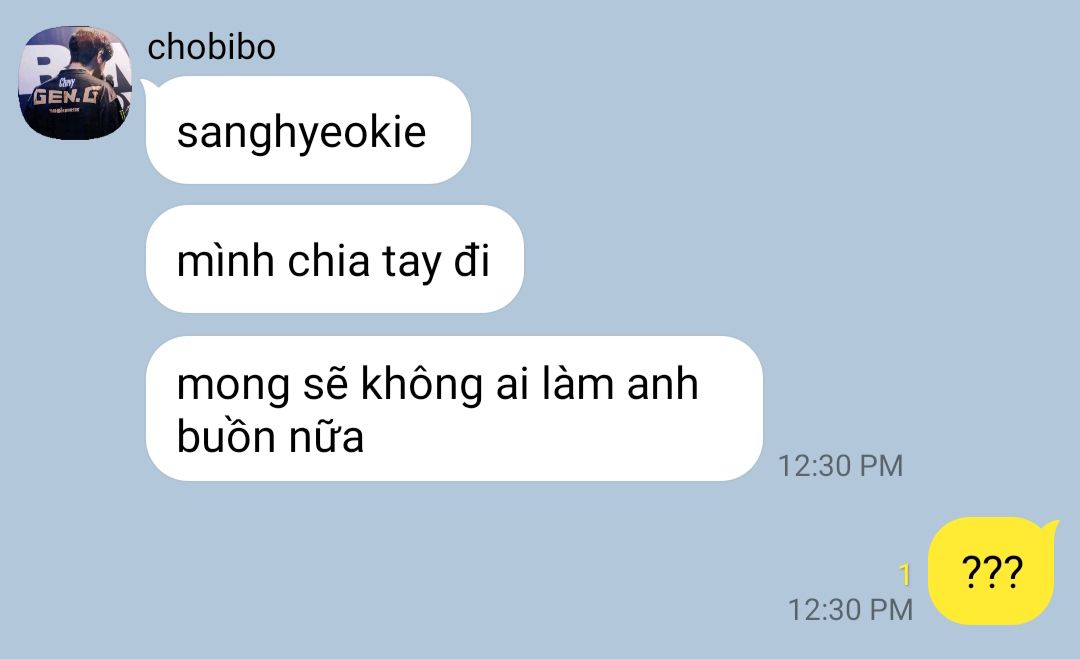
Task: Select the yellow "???" sent message
Action: pos(991,571)
